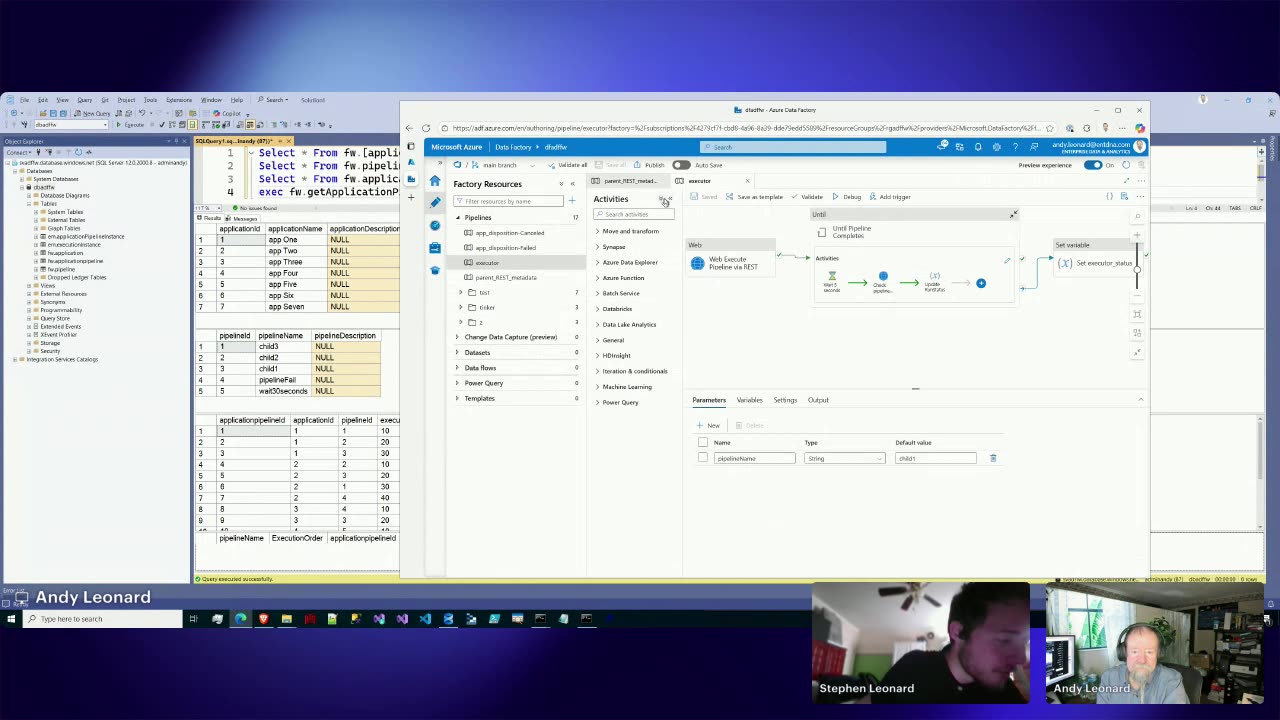Check the select-all parameters checkbox
1280x720 pixels.
click(703, 442)
